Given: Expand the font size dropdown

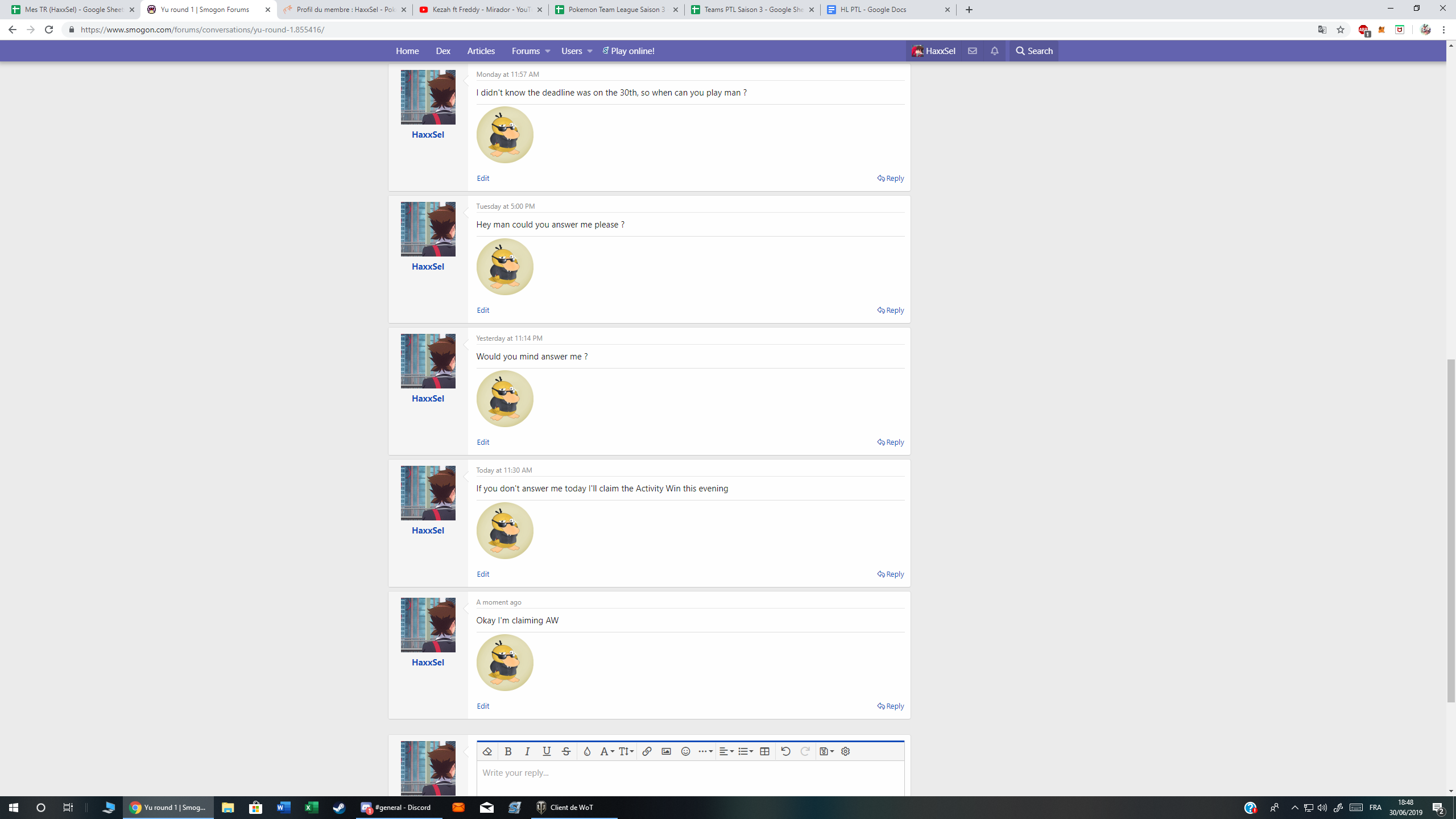Looking at the screenshot, I should (626, 751).
